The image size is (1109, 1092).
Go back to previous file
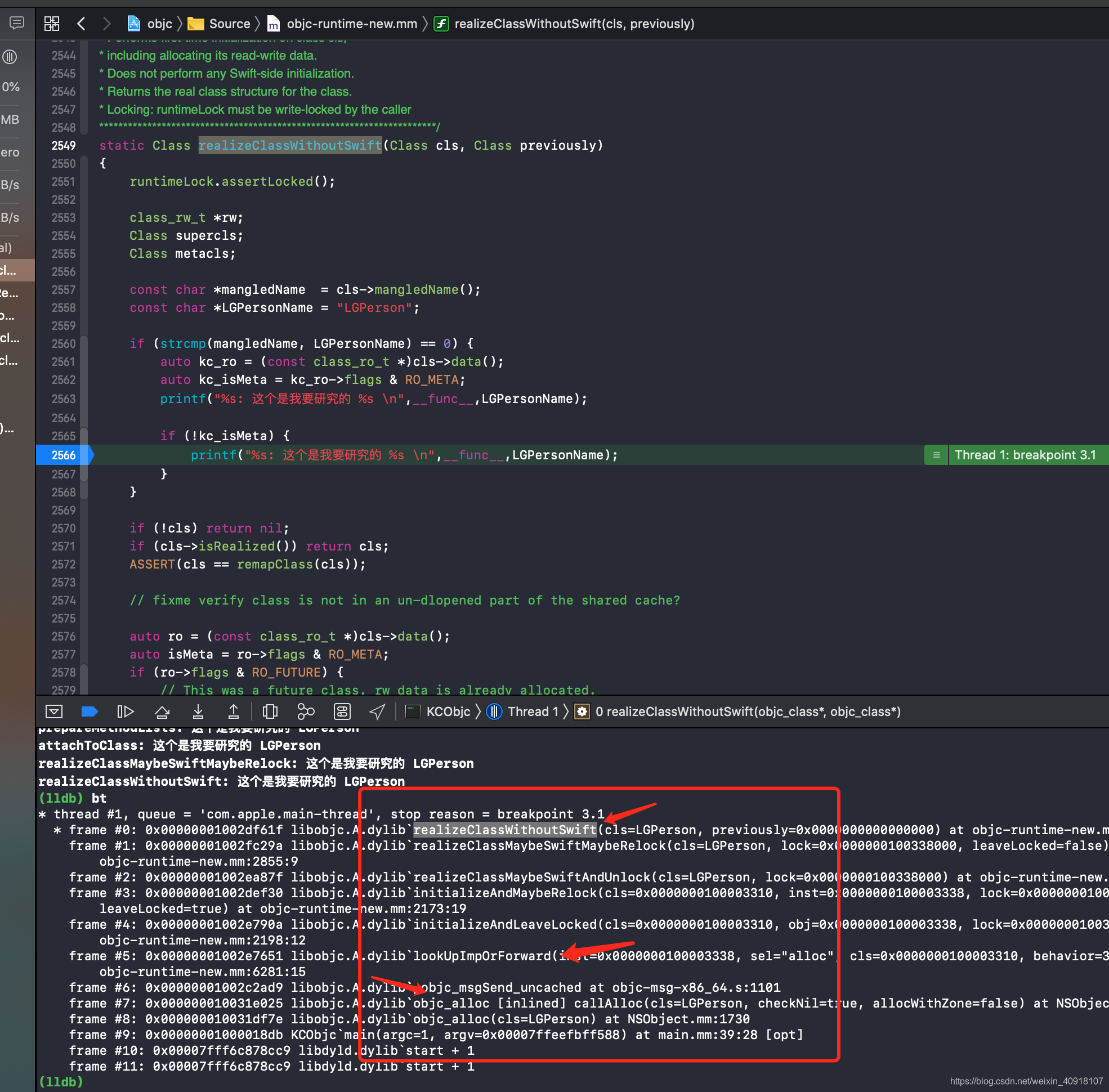pyautogui.click(x=81, y=24)
